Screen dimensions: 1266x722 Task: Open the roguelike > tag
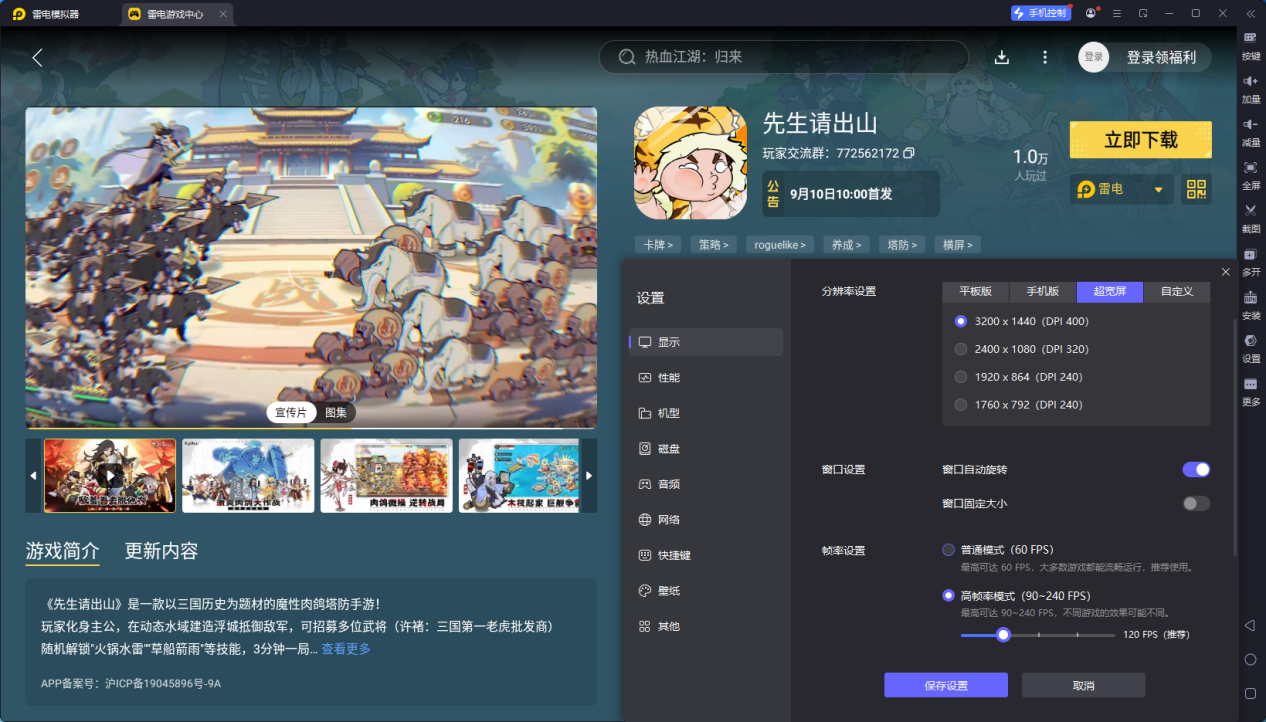click(779, 244)
